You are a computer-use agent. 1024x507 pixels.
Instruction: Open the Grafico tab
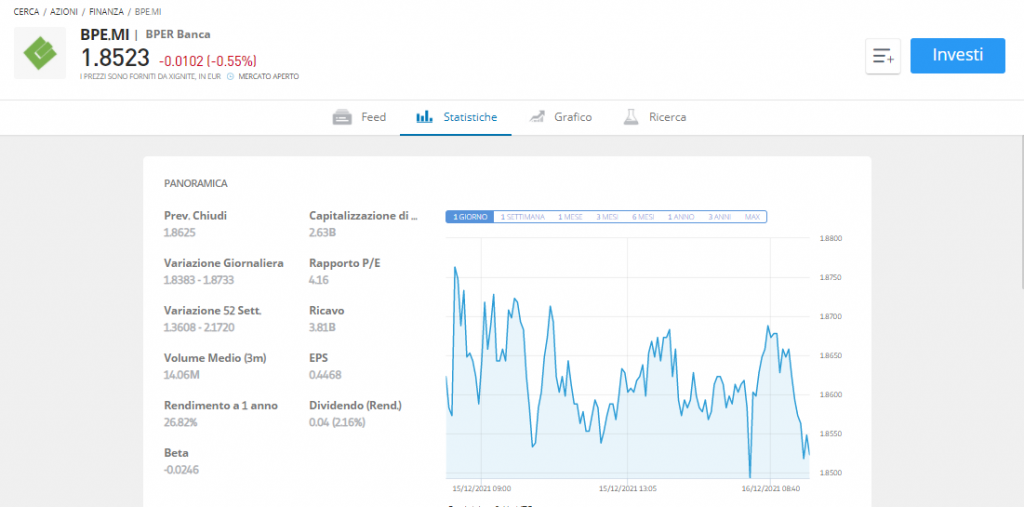pos(560,118)
